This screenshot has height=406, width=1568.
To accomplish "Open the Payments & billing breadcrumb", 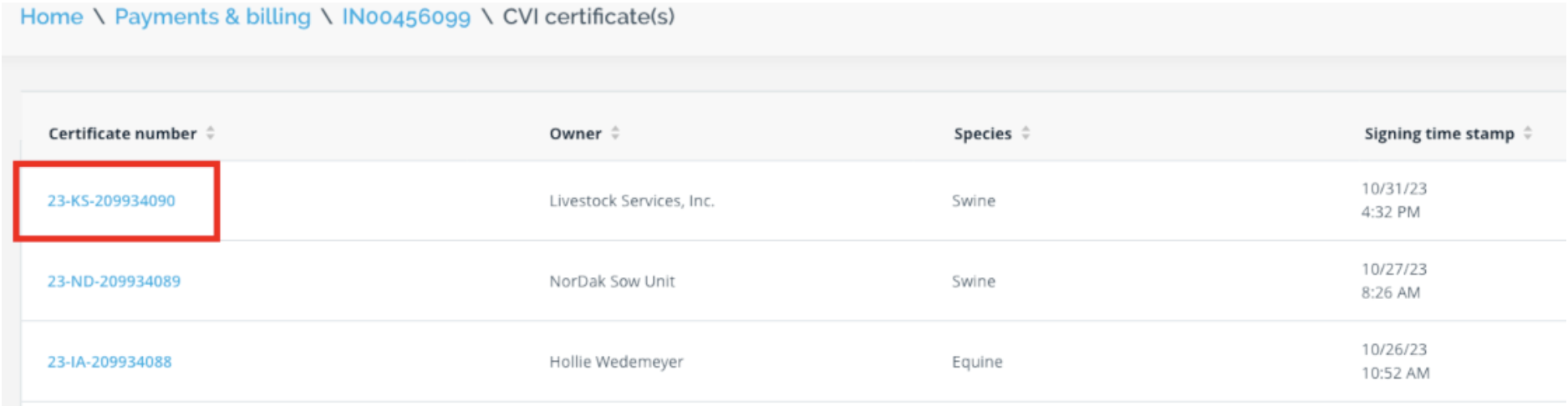I will (212, 17).
